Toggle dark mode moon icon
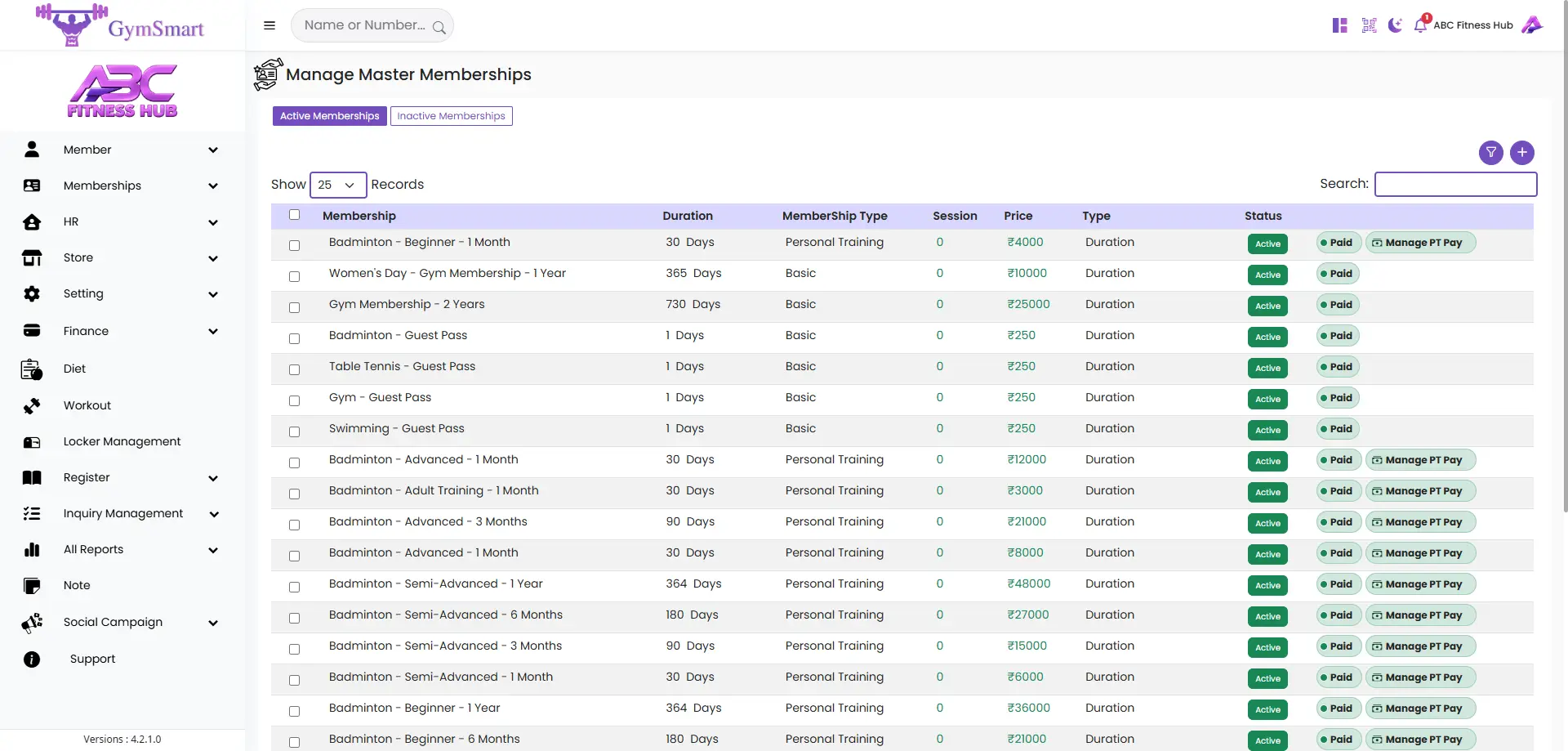1568x751 pixels. tap(1396, 25)
